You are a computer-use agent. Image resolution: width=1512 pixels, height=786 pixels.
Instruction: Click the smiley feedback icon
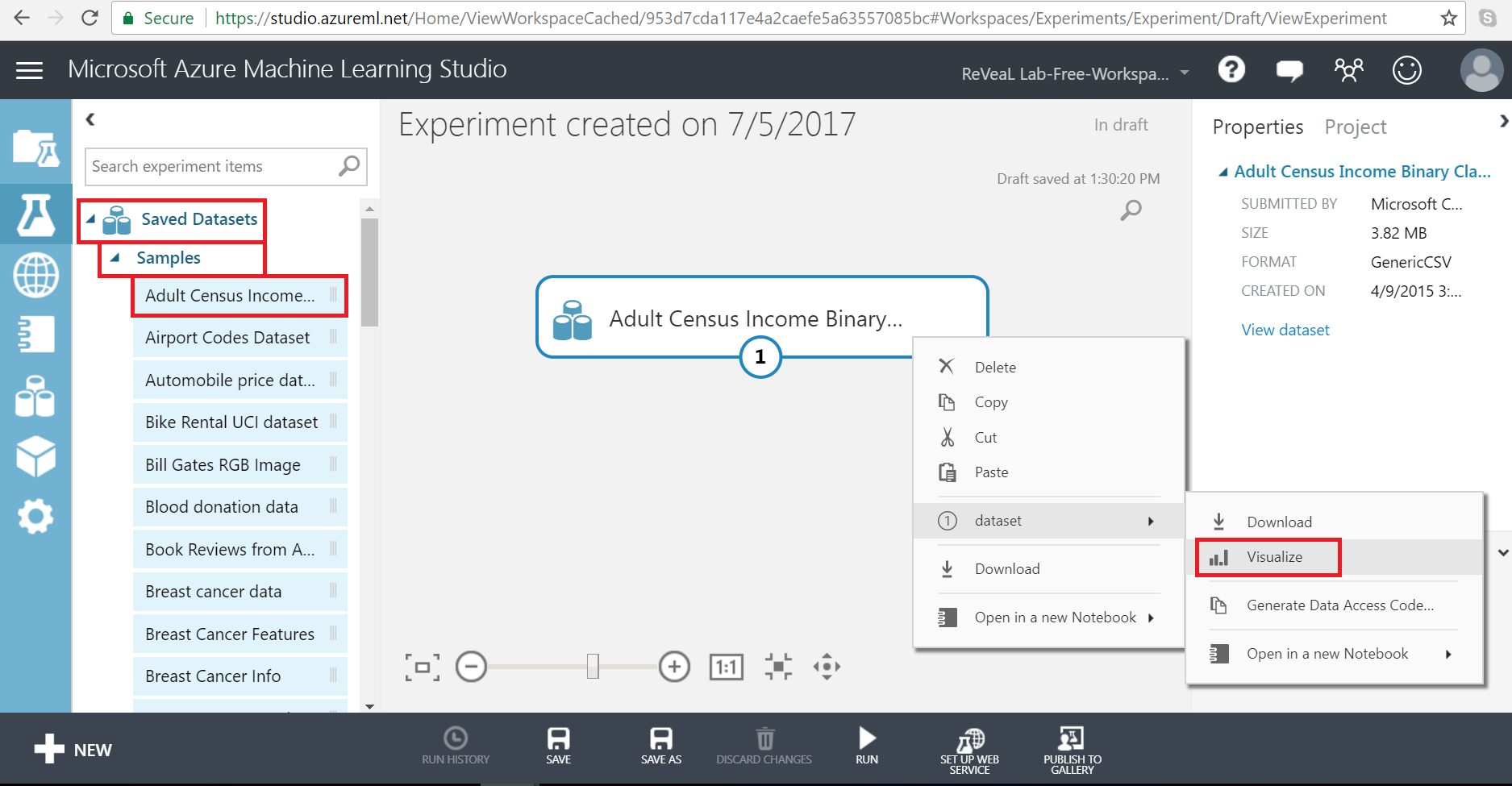(x=1407, y=70)
